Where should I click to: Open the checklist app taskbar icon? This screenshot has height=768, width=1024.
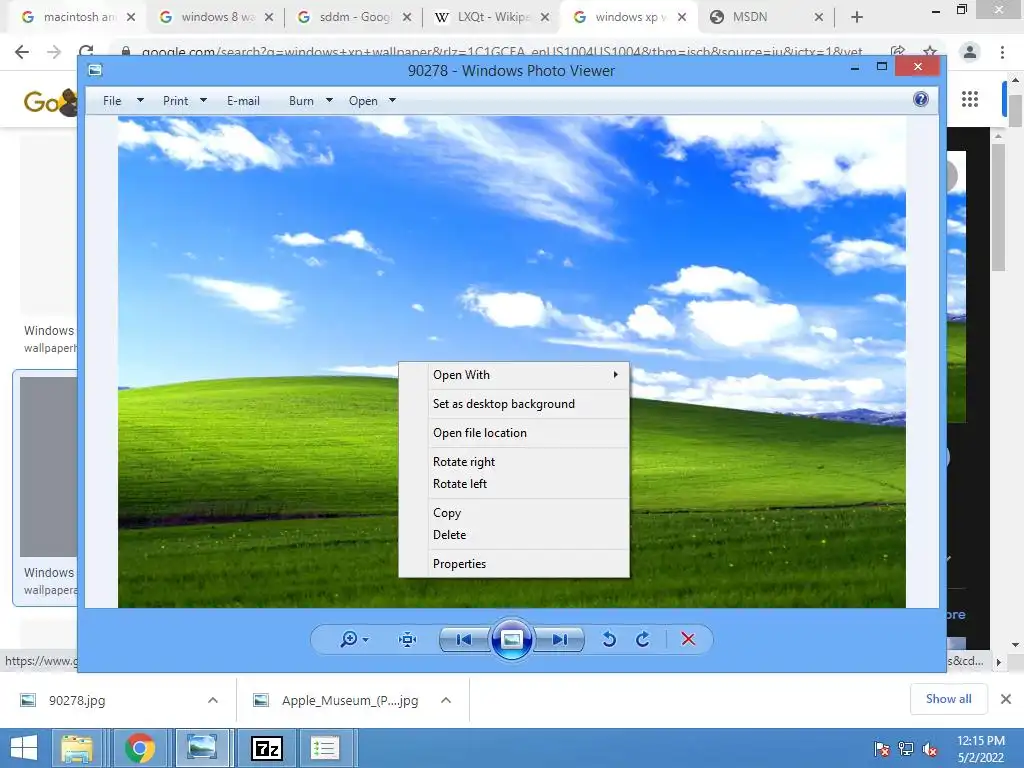(x=325, y=748)
